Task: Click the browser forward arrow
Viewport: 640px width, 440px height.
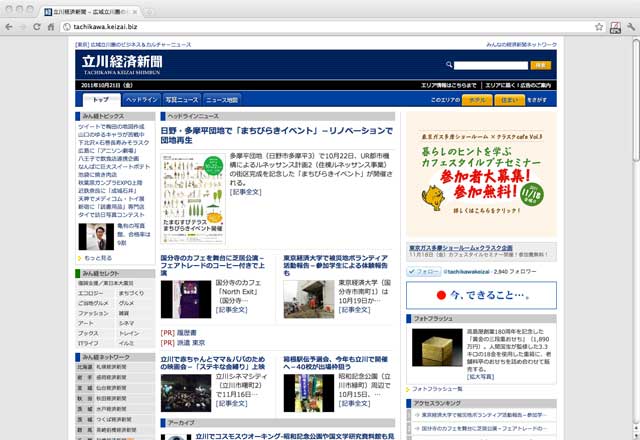Action: pos(23,27)
